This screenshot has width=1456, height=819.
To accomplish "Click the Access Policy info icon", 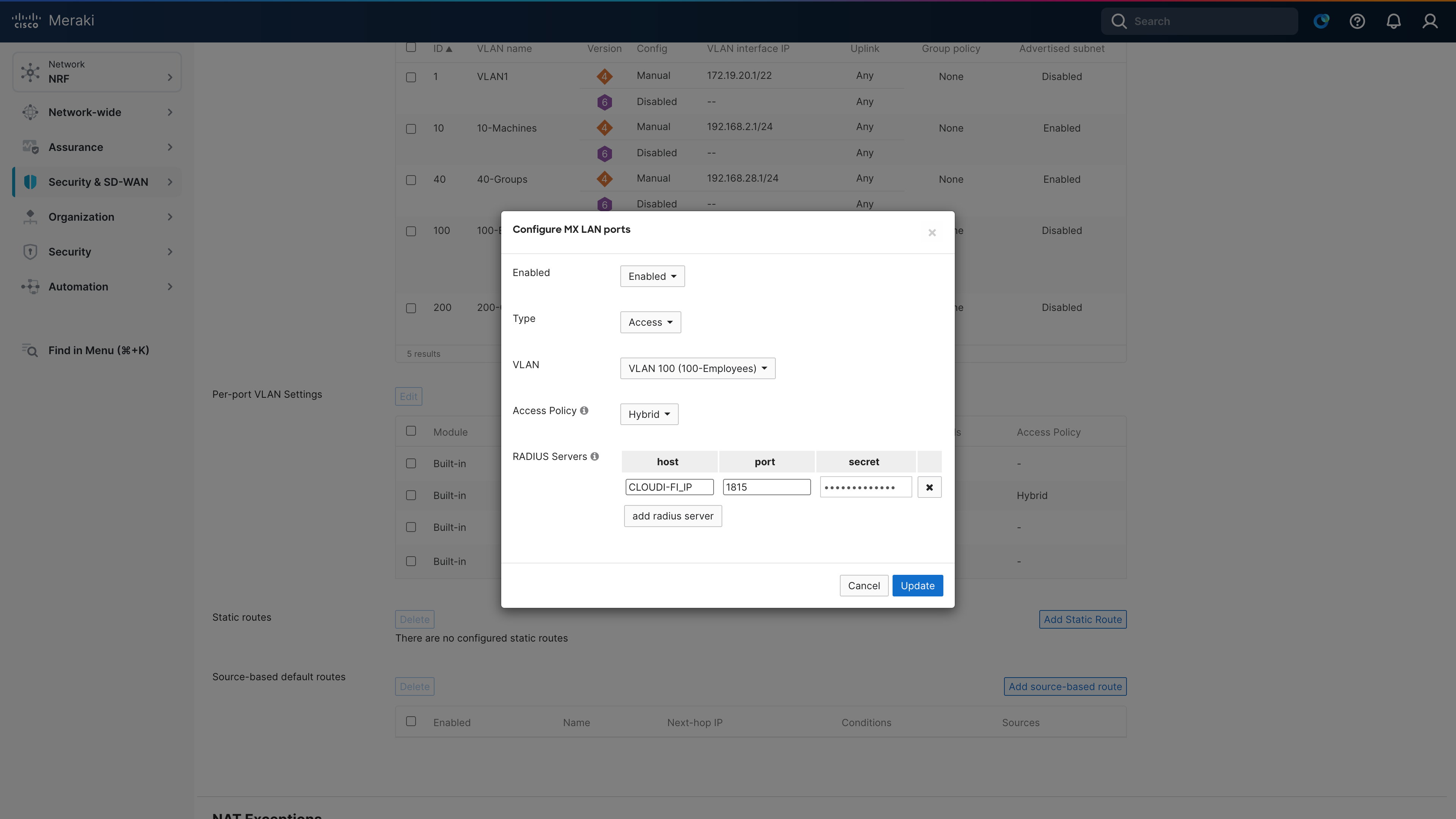I will point(584,410).
